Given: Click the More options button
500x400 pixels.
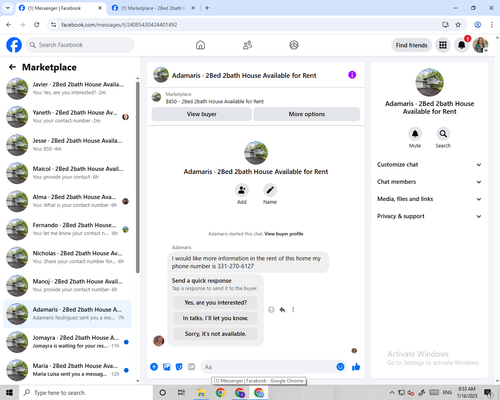Looking at the screenshot, I should coord(307,114).
